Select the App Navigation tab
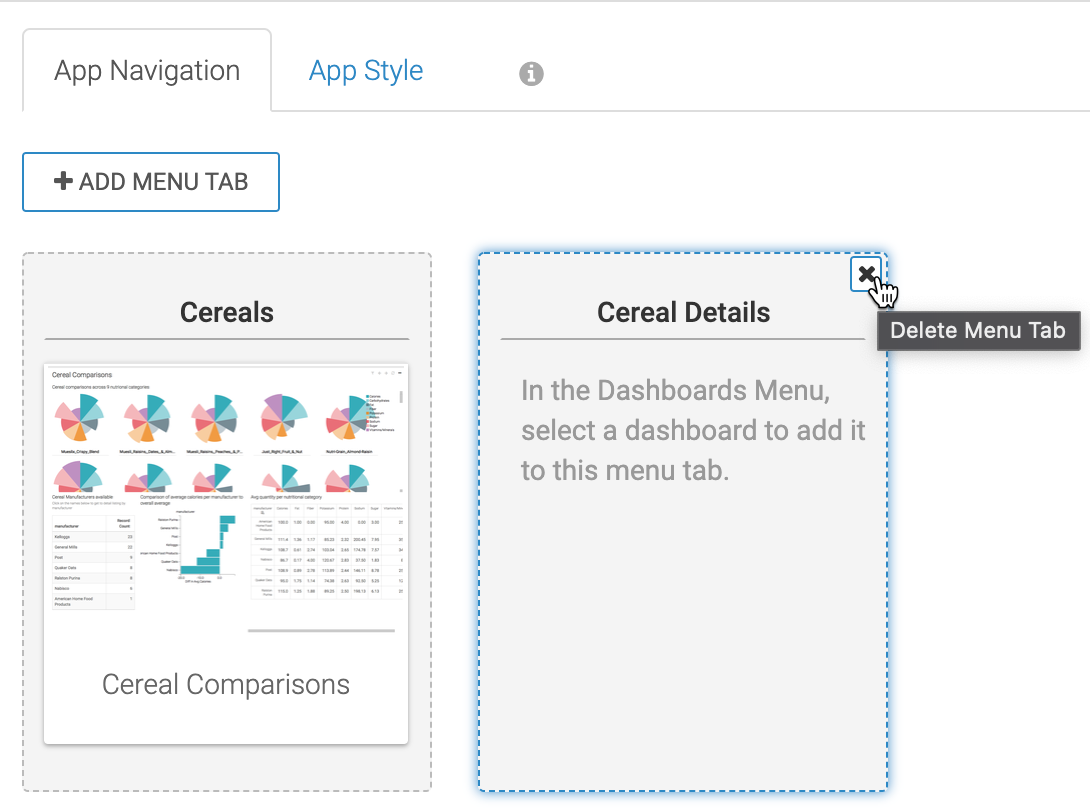 tap(147, 71)
